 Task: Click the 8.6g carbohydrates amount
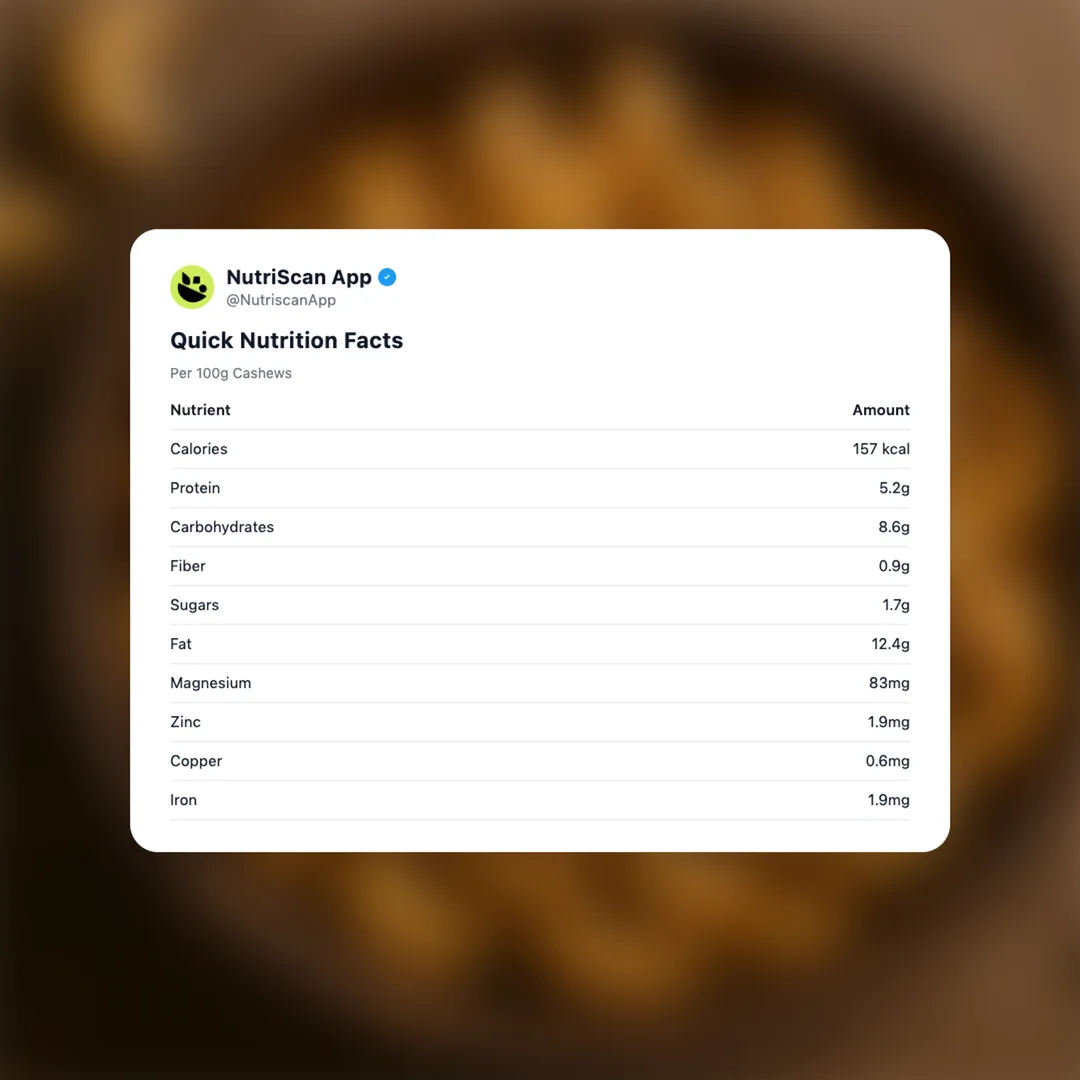click(893, 527)
